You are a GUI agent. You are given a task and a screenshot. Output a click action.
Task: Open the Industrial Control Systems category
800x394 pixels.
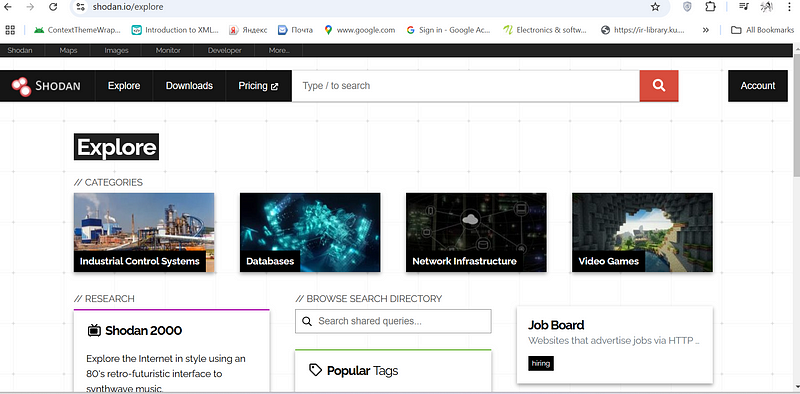point(144,232)
